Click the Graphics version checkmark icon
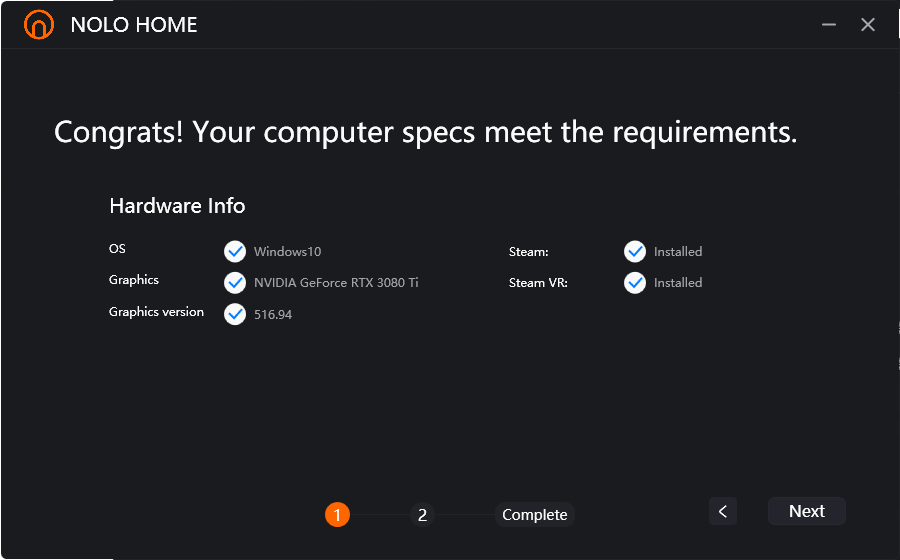 (x=235, y=314)
